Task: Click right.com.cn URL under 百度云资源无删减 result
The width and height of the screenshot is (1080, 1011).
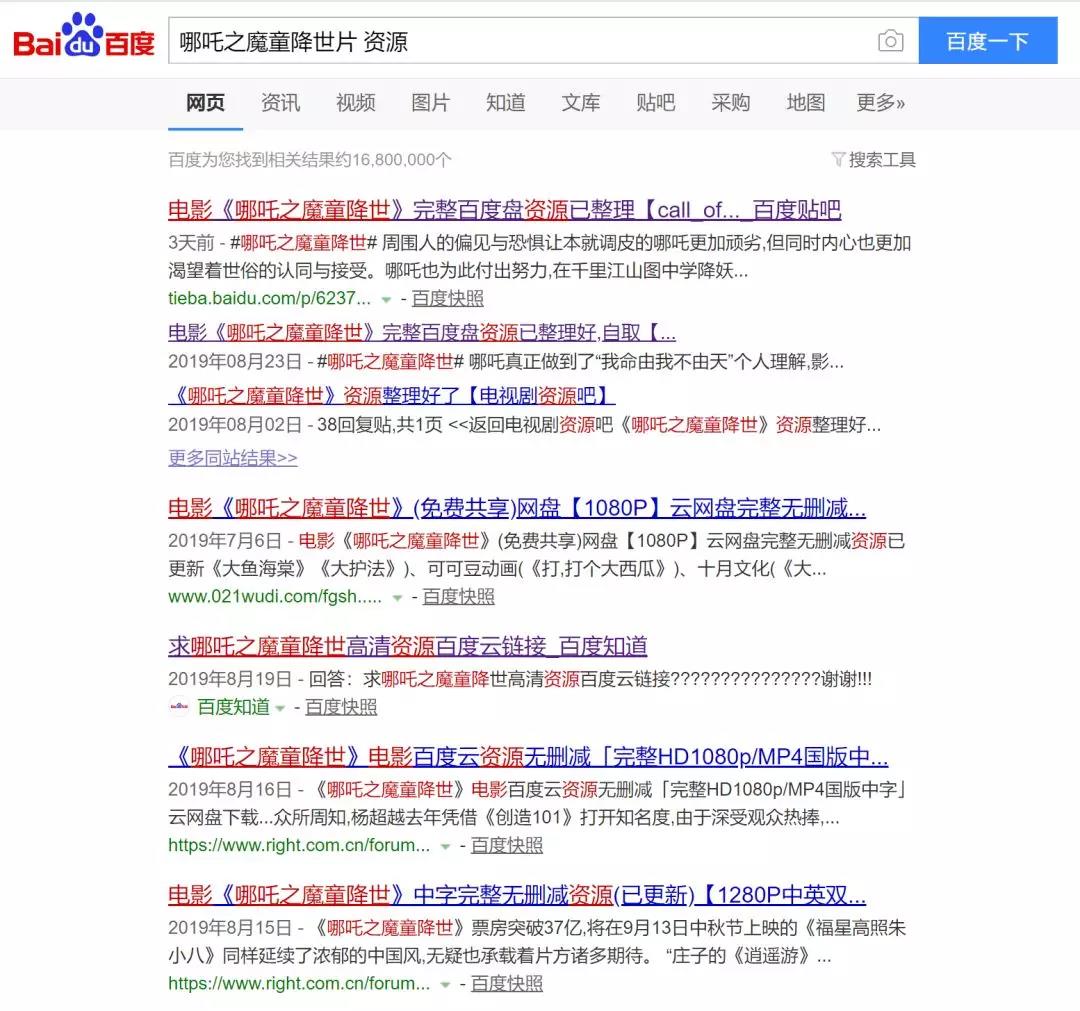Action: point(299,845)
